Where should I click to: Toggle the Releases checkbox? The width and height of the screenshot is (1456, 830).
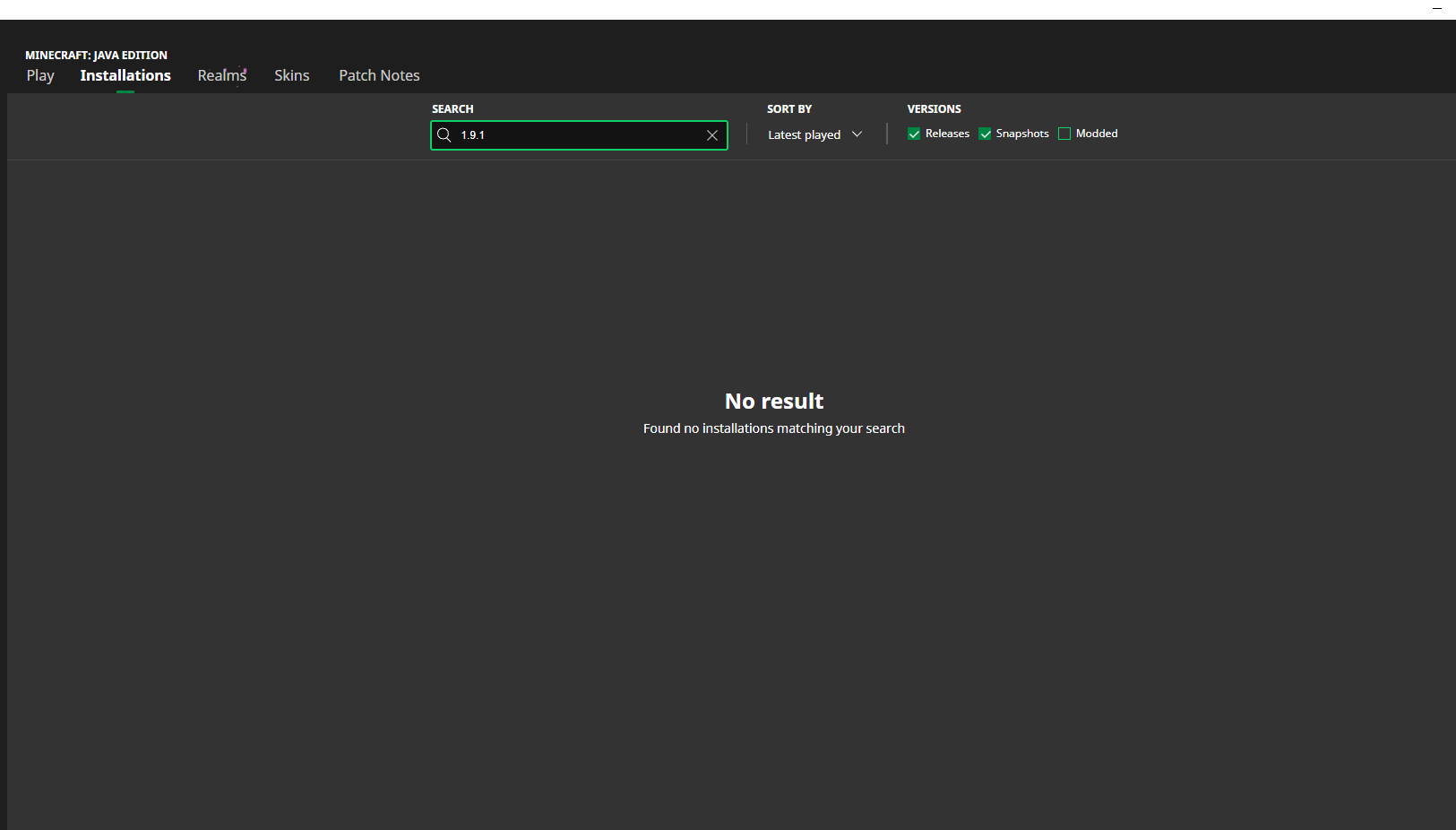coord(914,134)
